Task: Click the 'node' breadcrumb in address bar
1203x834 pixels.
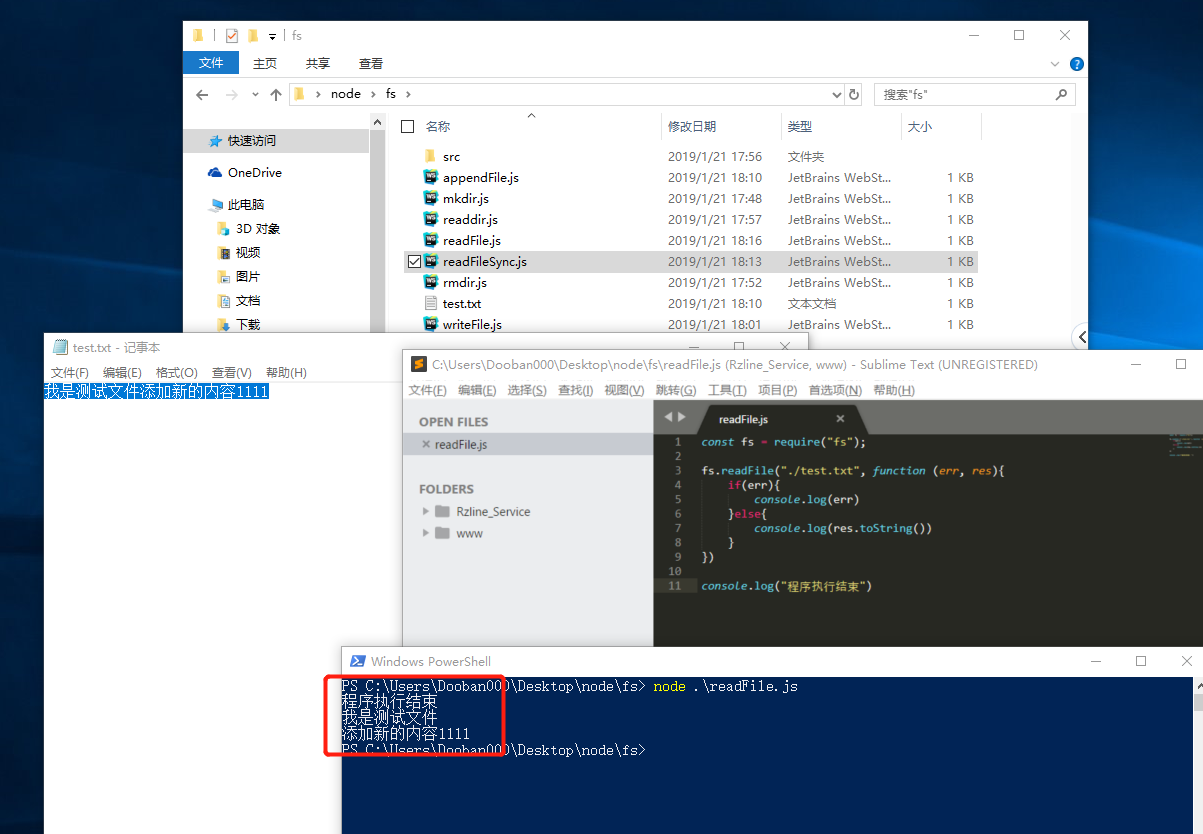Action: [346, 94]
